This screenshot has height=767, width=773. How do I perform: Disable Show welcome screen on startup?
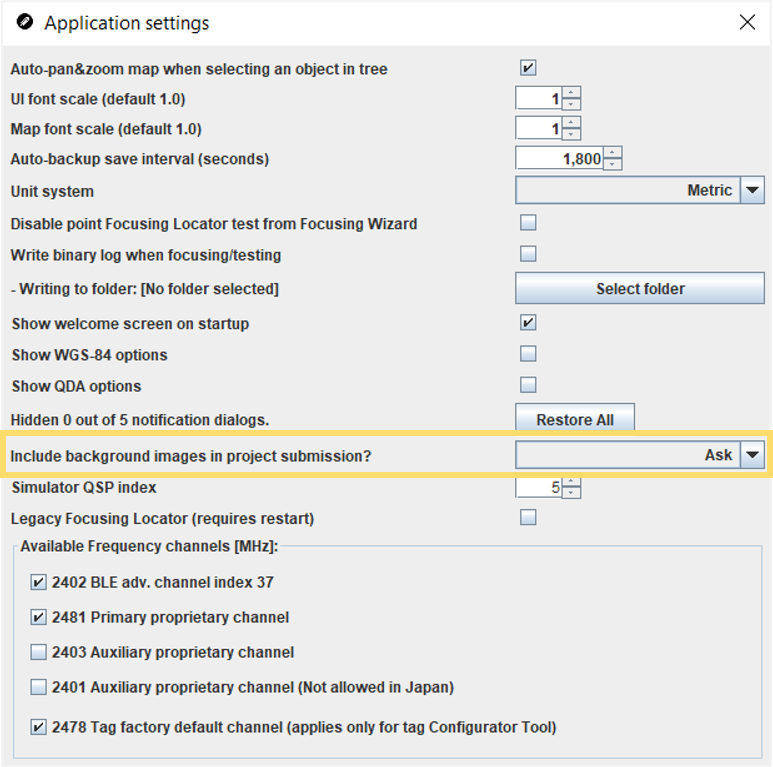pos(528,322)
